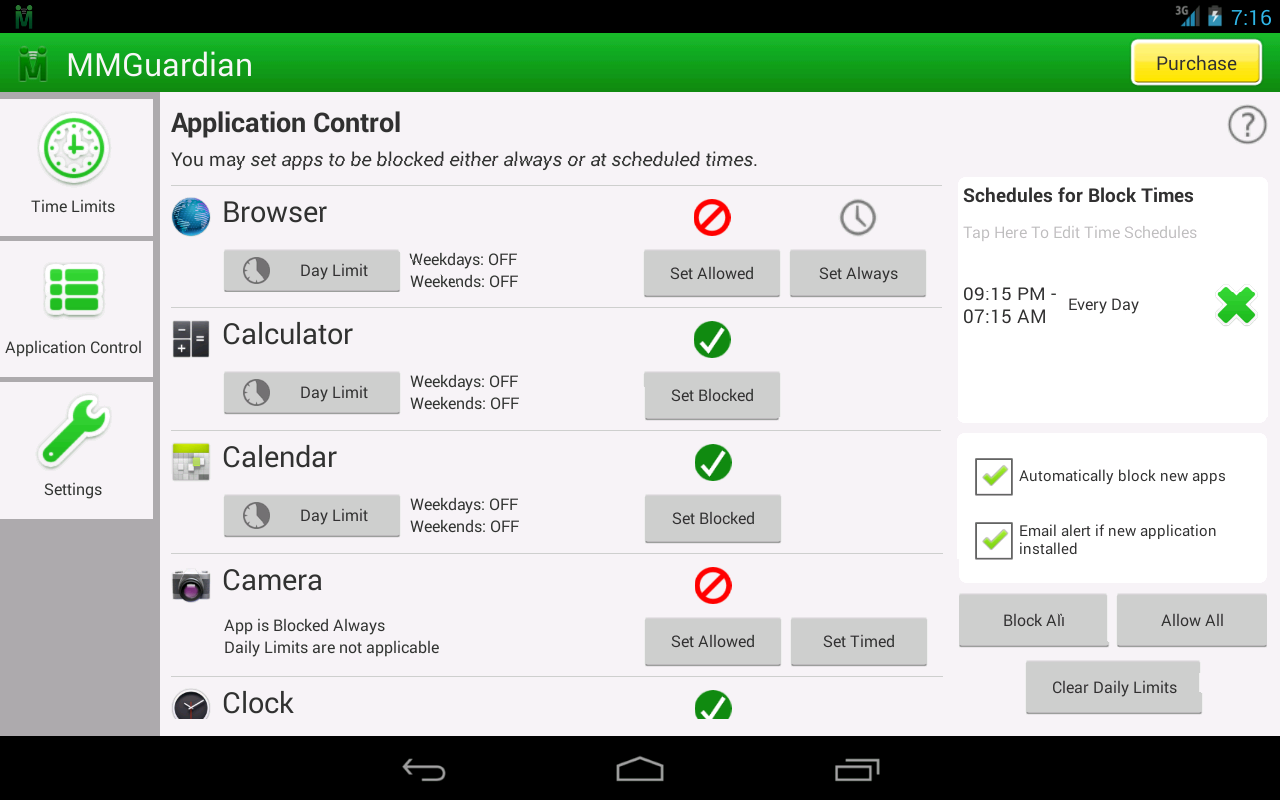Click the help question mark icon
1280x800 pixels.
pos(1246,125)
